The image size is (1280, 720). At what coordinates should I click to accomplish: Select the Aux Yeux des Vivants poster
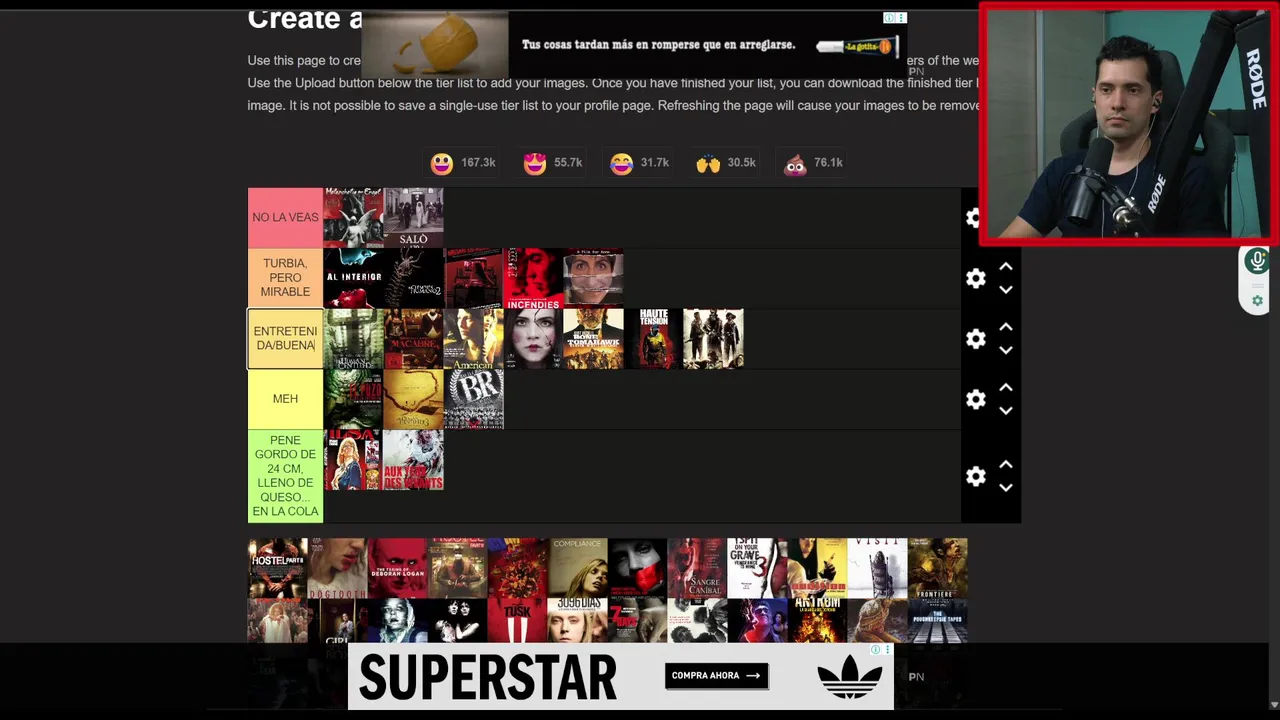tap(413, 460)
